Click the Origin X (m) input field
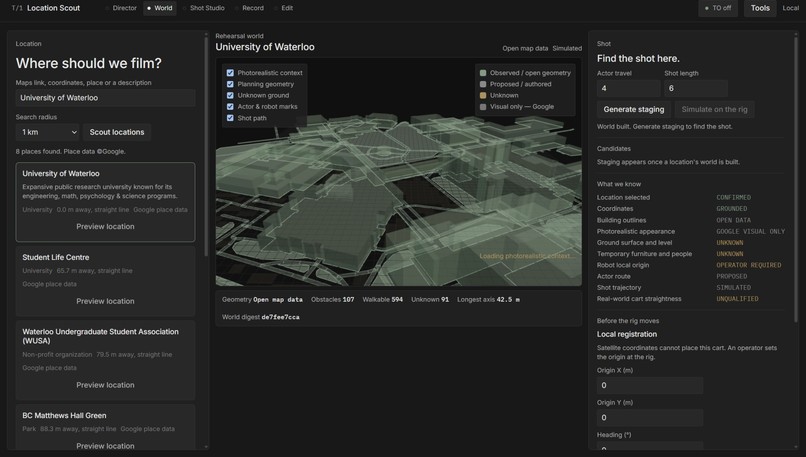 coord(650,386)
